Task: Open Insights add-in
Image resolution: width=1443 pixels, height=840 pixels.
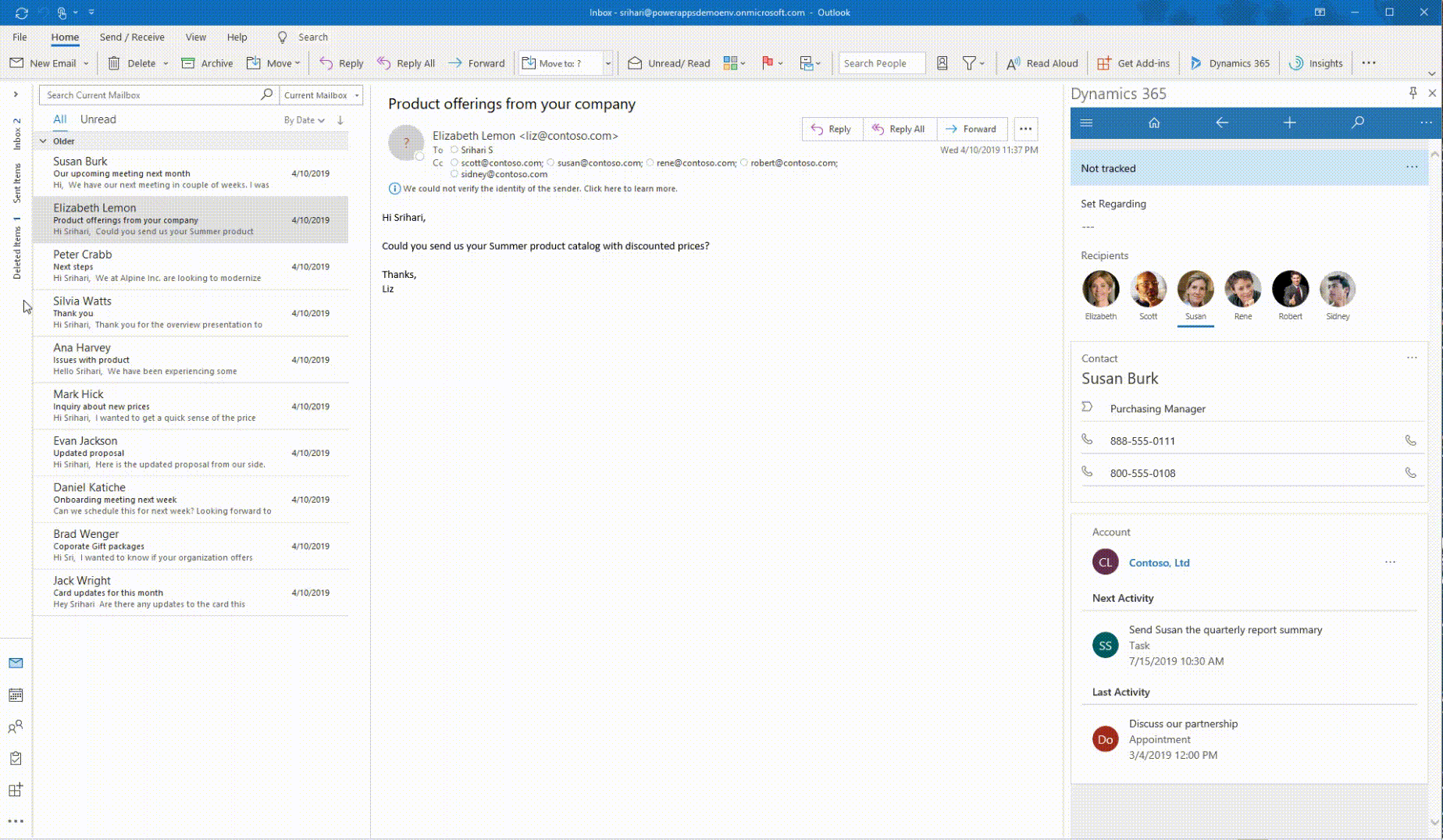Action: [1316, 63]
